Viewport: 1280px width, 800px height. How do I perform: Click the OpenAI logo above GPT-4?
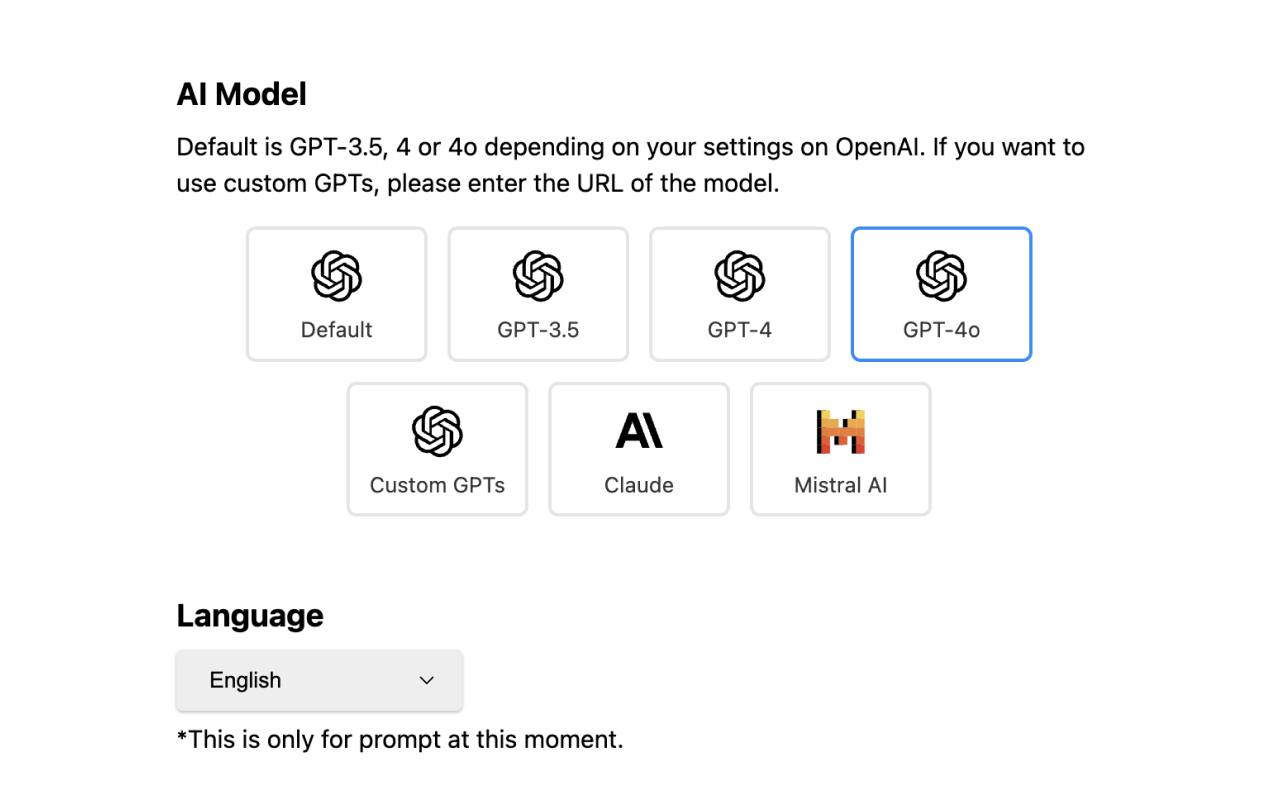pyautogui.click(x=740, y=276)
